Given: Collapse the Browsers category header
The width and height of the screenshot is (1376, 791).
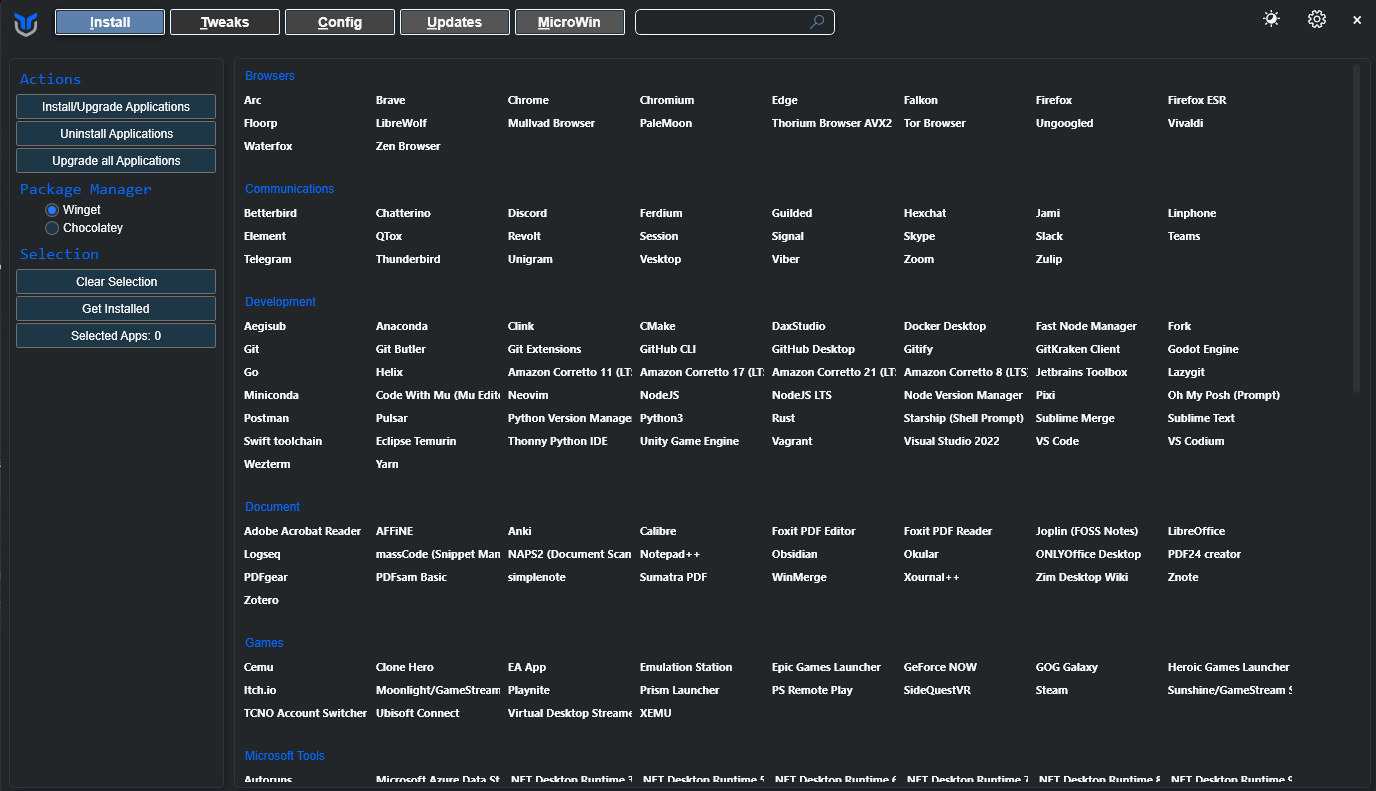Looking at the screenshot, I should coord(270,76).
